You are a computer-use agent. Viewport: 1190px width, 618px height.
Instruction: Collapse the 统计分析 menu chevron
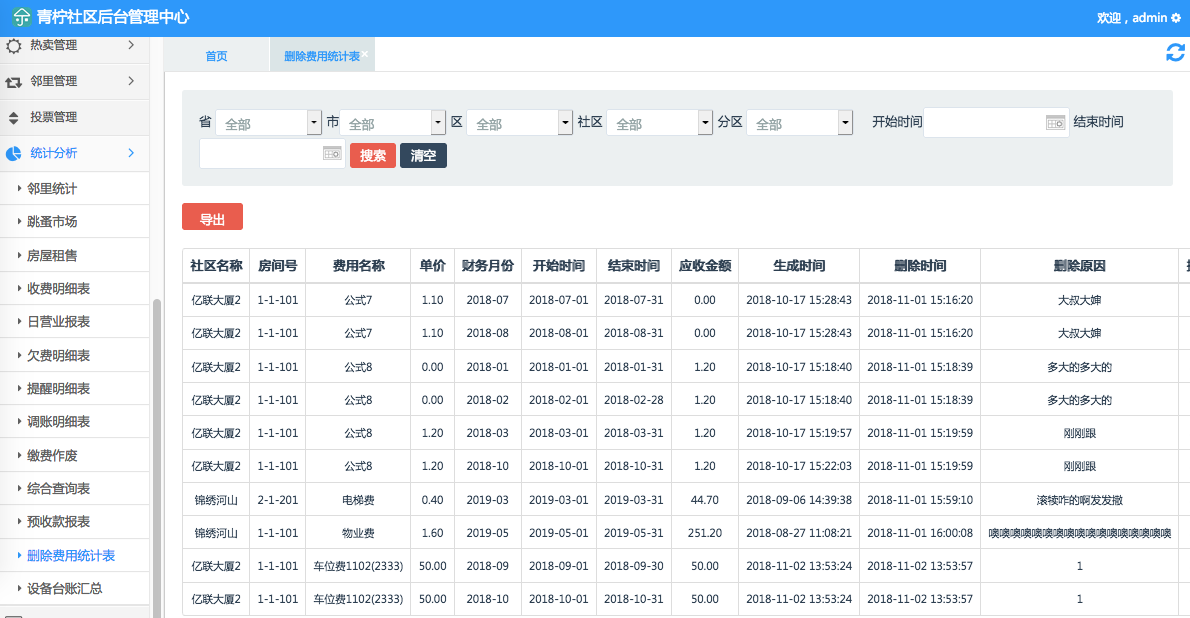click(x=131, y=153)
